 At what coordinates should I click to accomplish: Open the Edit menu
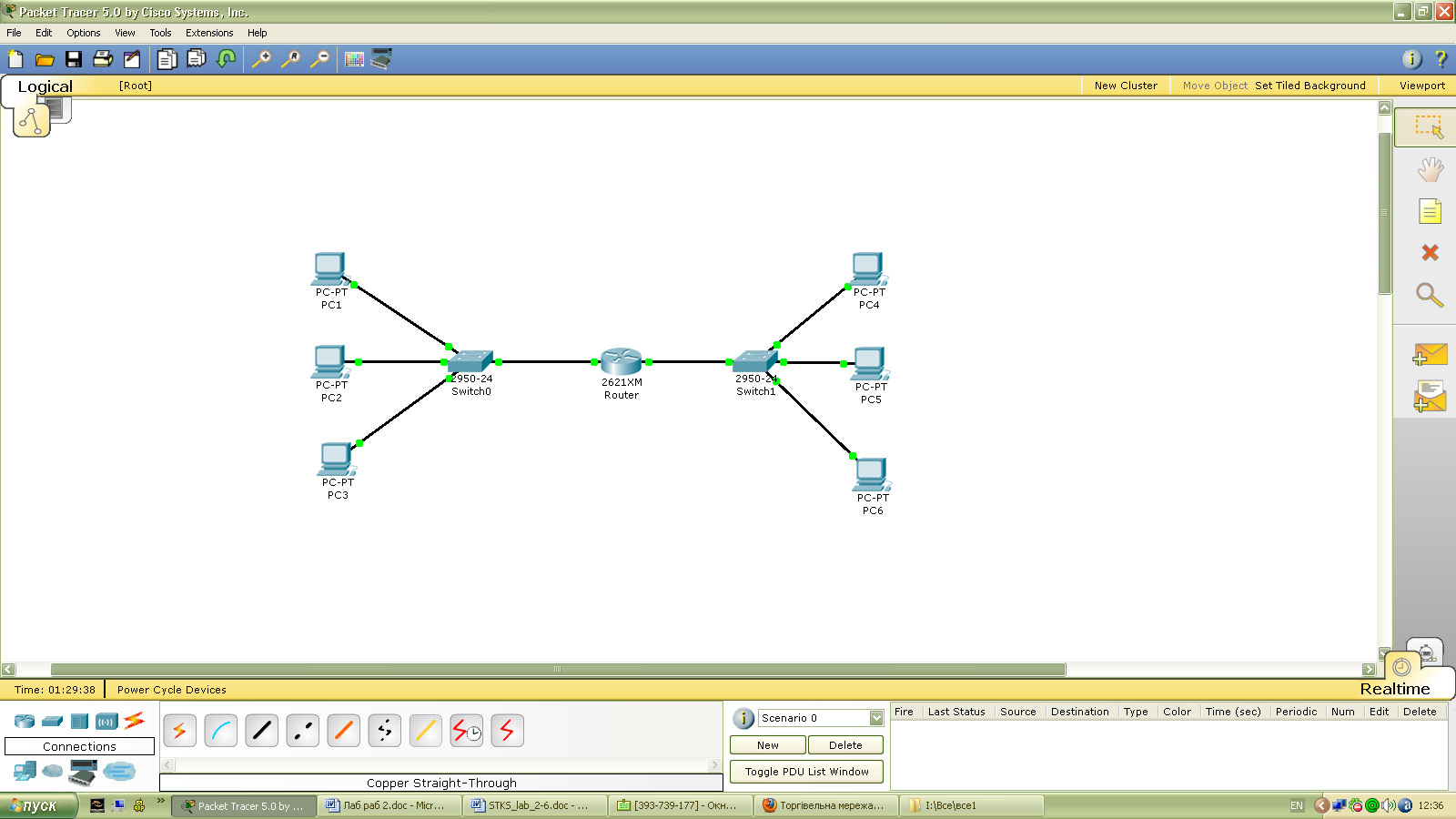(x=44, y=33)
